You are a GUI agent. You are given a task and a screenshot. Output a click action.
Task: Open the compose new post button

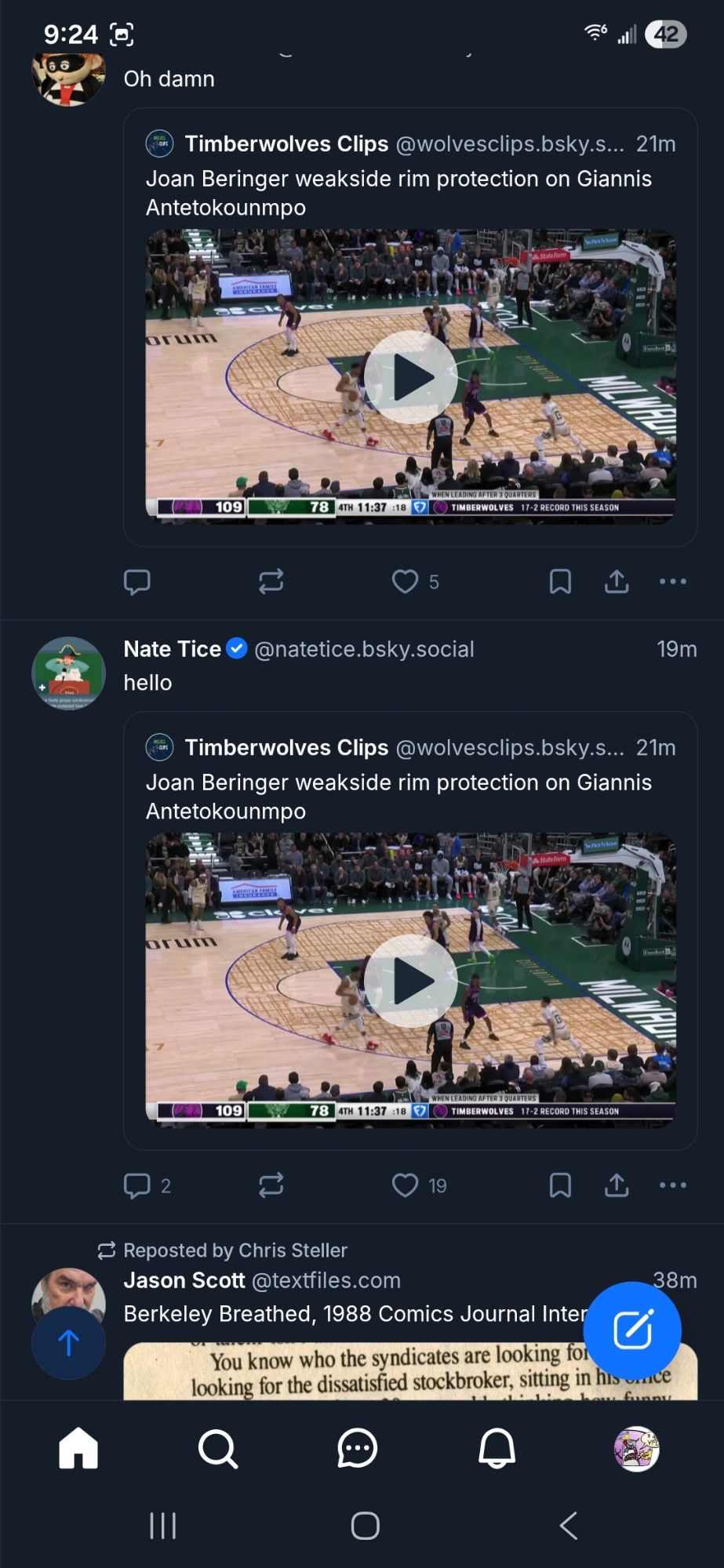(632, 1330)
